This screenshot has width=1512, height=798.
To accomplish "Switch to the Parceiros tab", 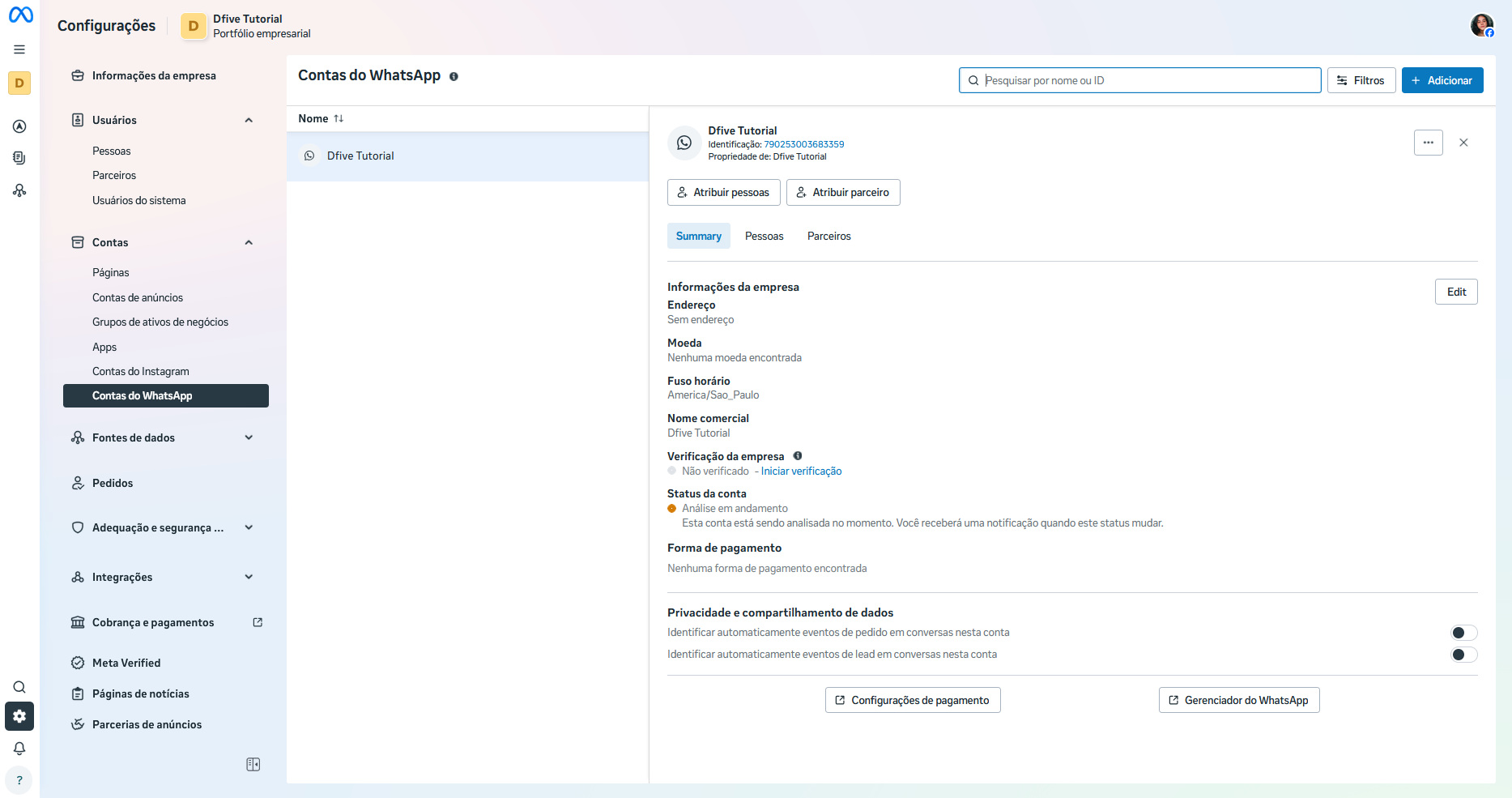I will pyautogui.click(x=828, y=236).
